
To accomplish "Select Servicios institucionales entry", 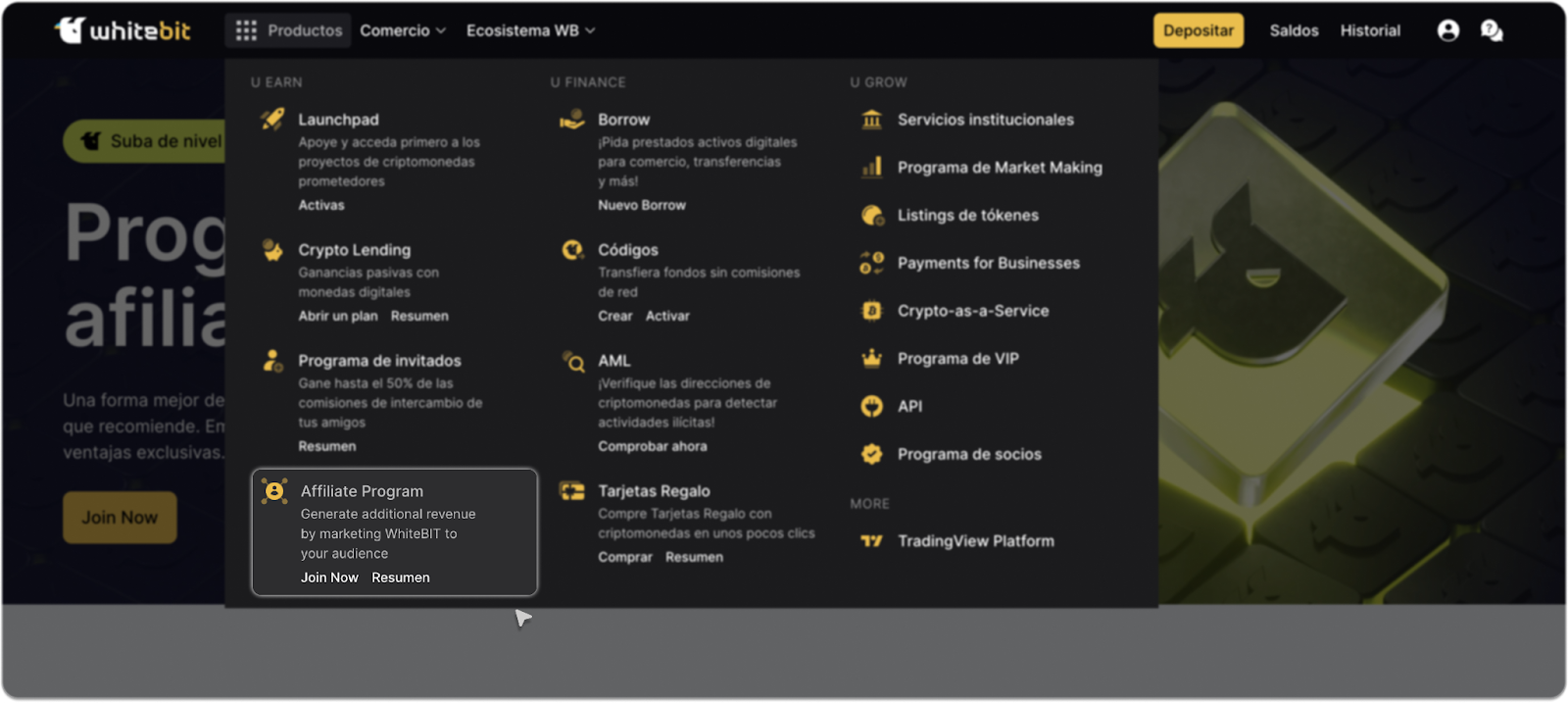I will pos(985,120).
